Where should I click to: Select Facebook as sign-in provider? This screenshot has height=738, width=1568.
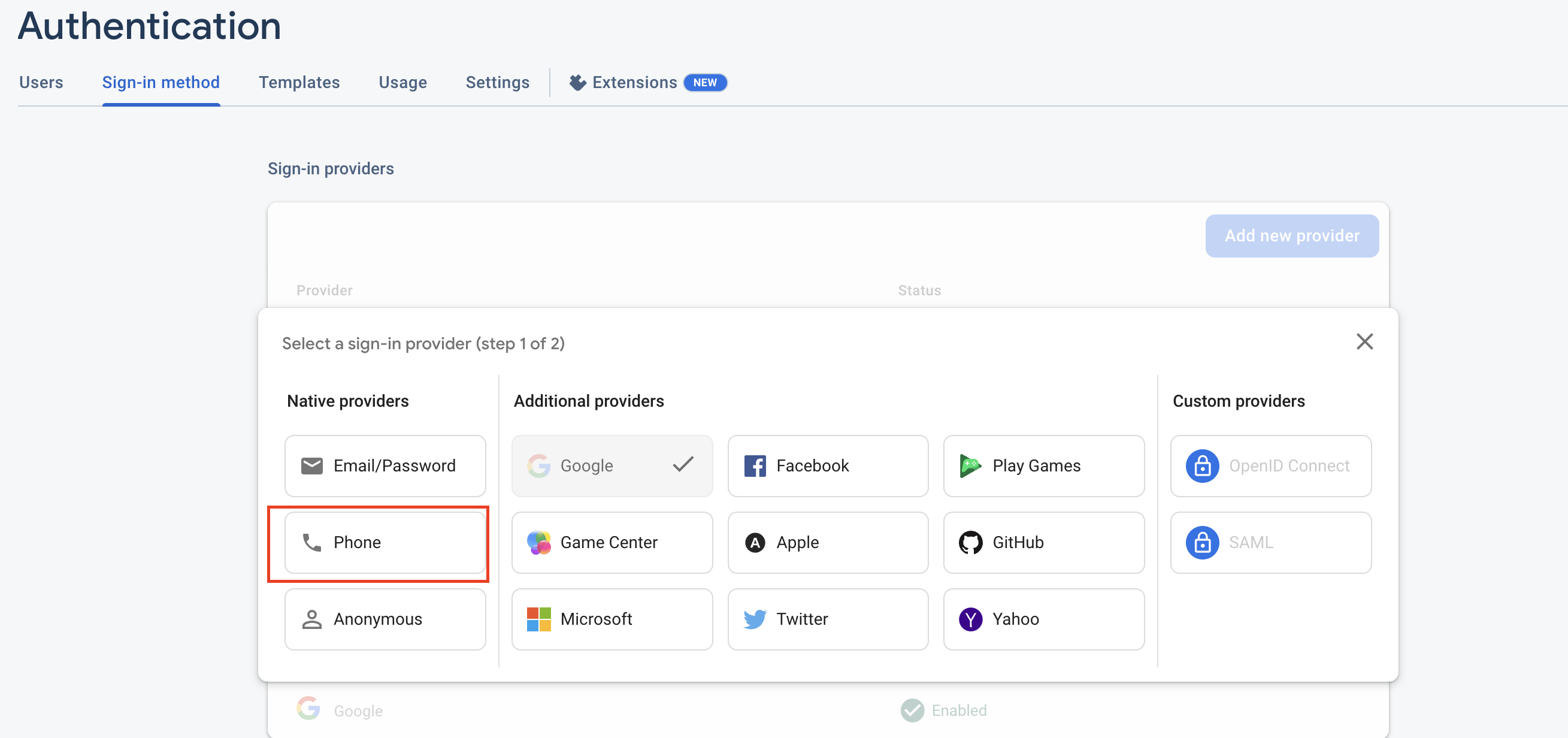point(827,465)
